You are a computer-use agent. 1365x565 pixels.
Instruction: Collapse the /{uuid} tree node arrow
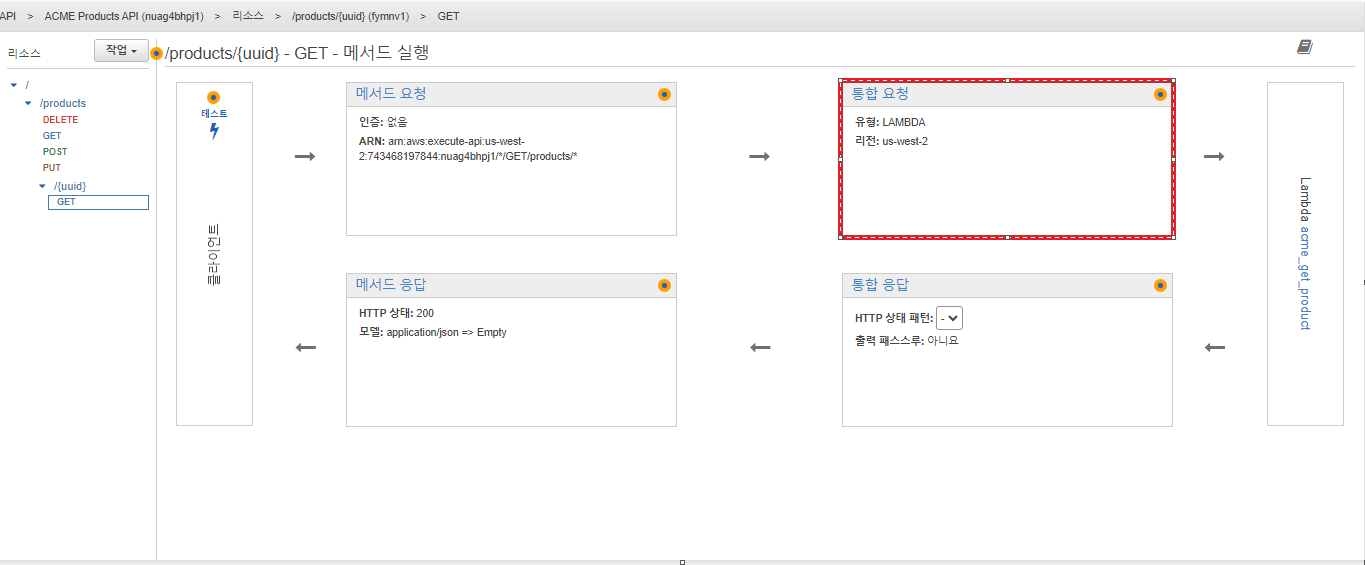pos(42,186)
